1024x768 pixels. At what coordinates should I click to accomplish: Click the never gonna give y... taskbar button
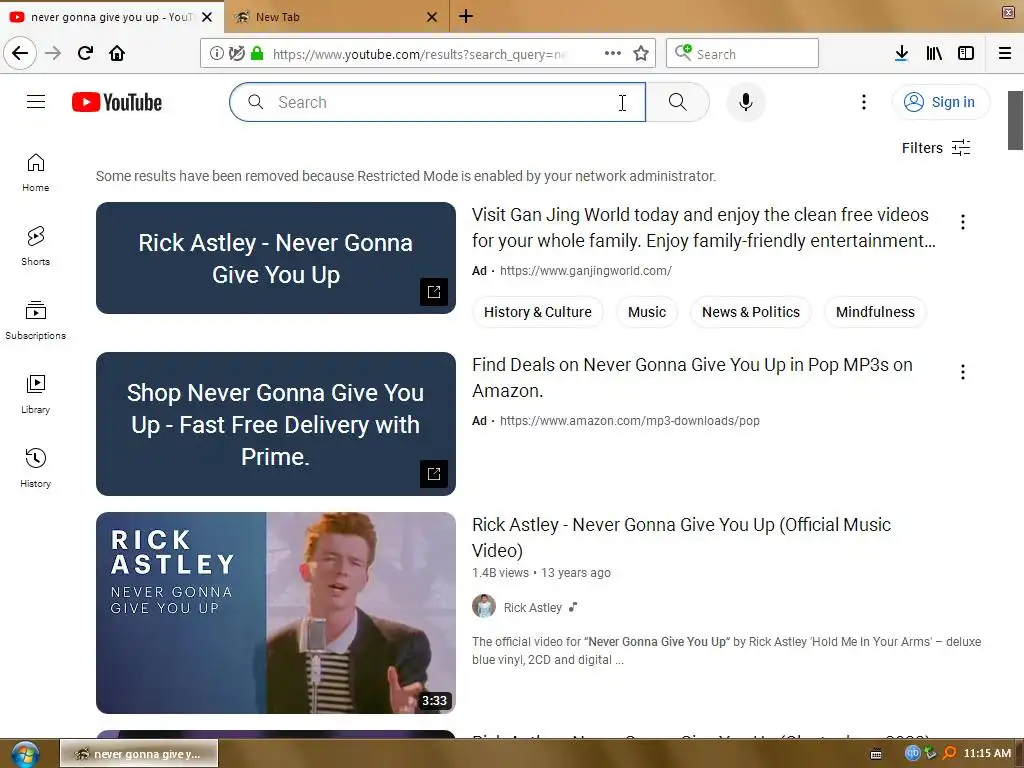(139, 754)
